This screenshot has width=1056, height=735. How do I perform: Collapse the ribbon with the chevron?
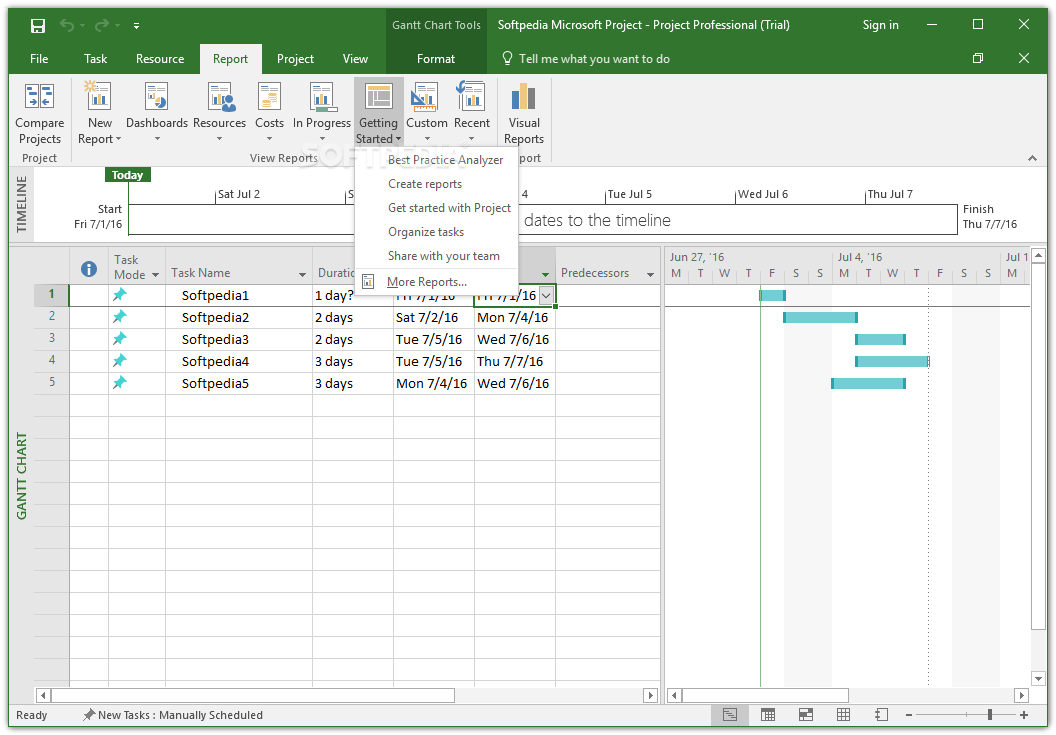point(1032,158)
